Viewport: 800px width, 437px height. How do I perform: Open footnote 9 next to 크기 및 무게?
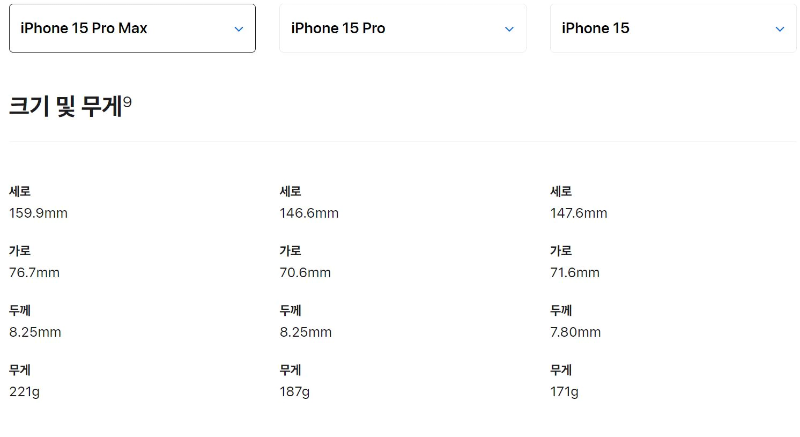pyautogui.click(x=128, y=101)
